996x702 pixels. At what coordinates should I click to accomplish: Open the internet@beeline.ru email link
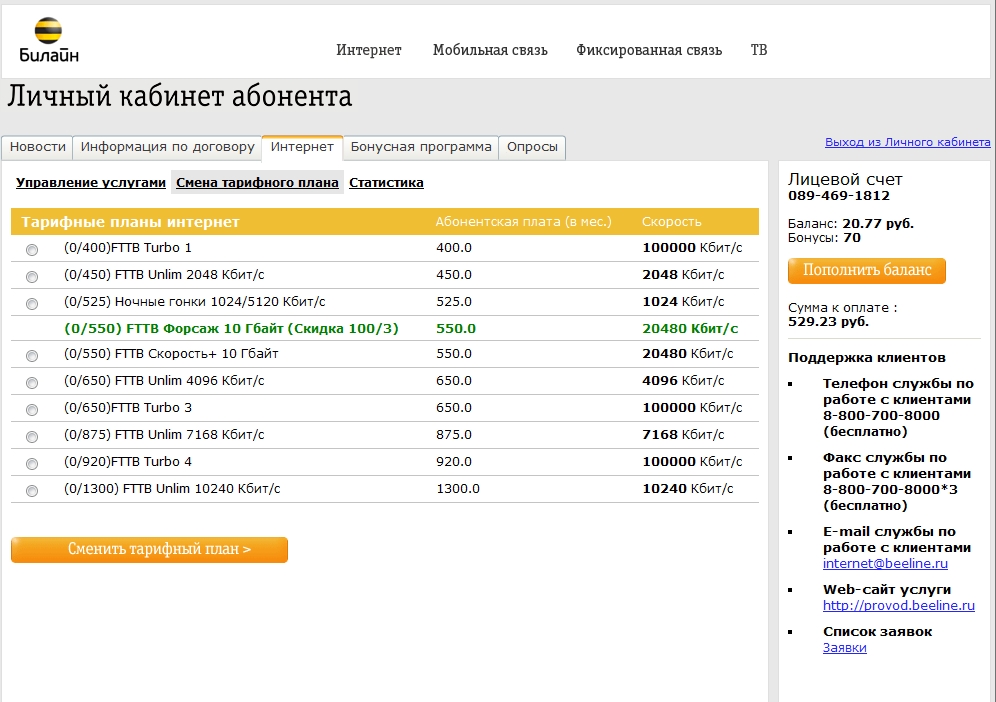point(885,564)
